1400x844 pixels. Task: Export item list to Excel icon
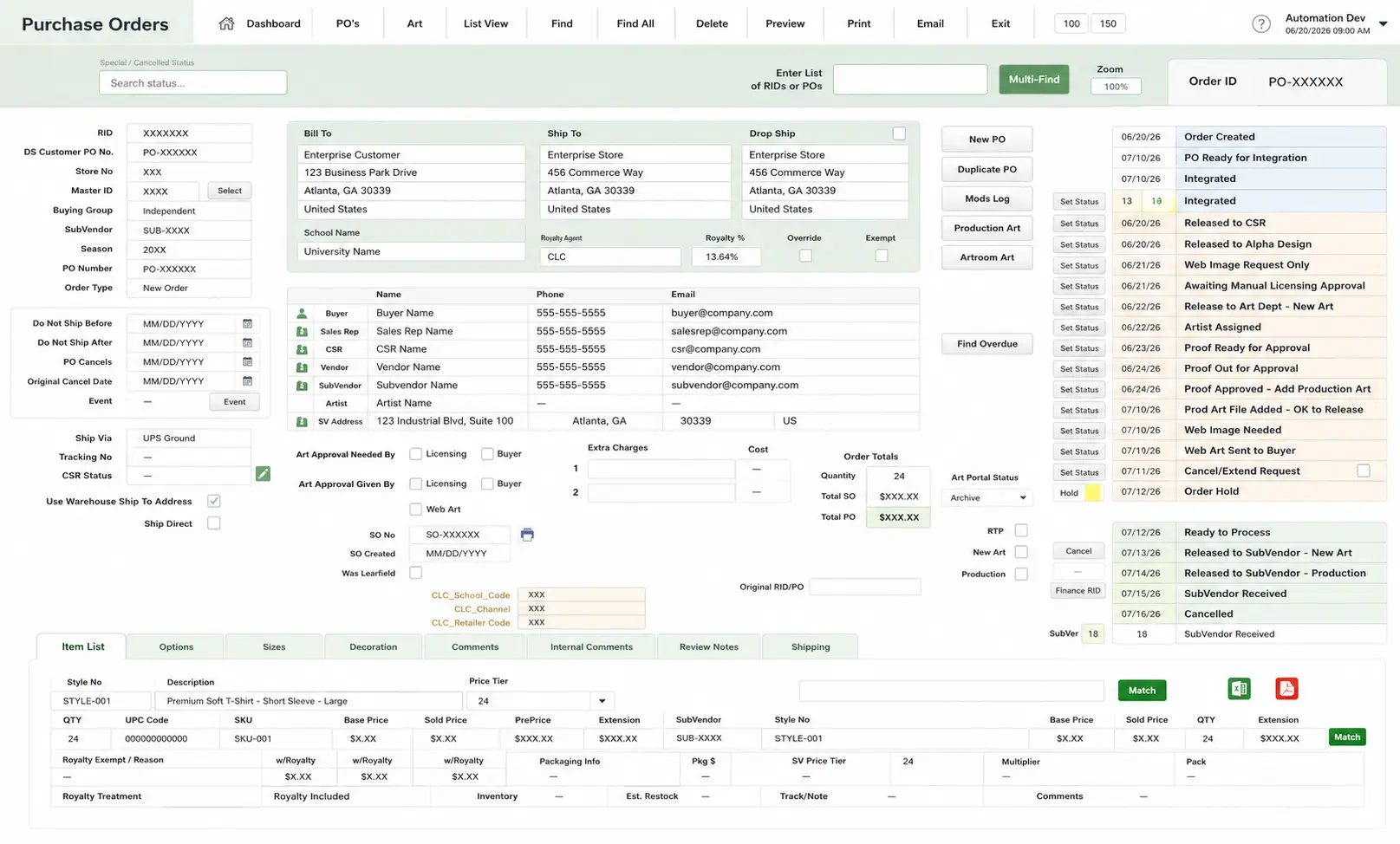(1239, 689)
